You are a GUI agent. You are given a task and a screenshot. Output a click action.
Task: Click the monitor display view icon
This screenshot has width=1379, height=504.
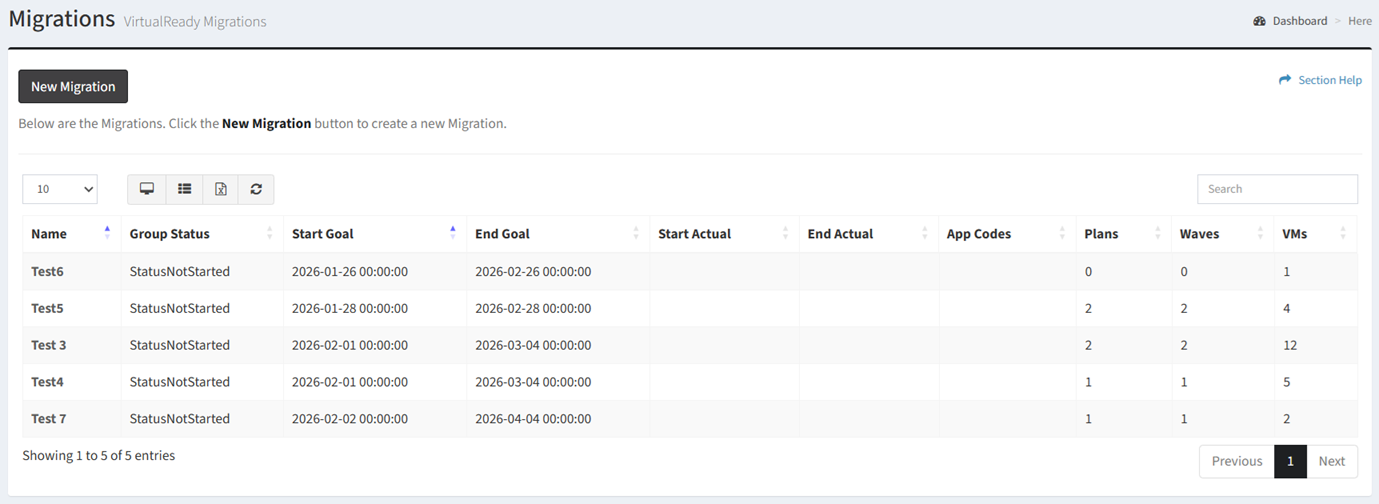(x=147, y=189)
